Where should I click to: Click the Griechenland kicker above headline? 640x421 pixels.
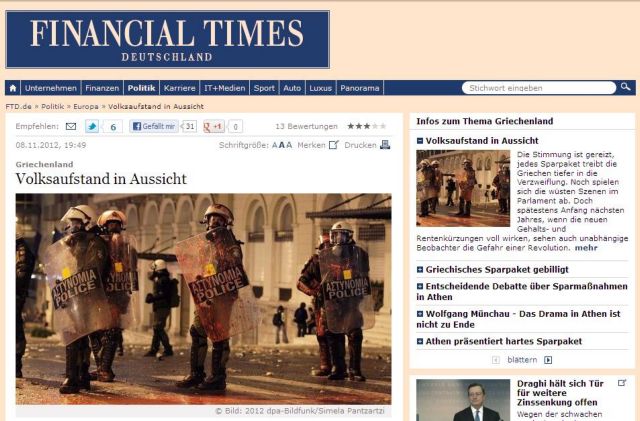tap(44, 164)
